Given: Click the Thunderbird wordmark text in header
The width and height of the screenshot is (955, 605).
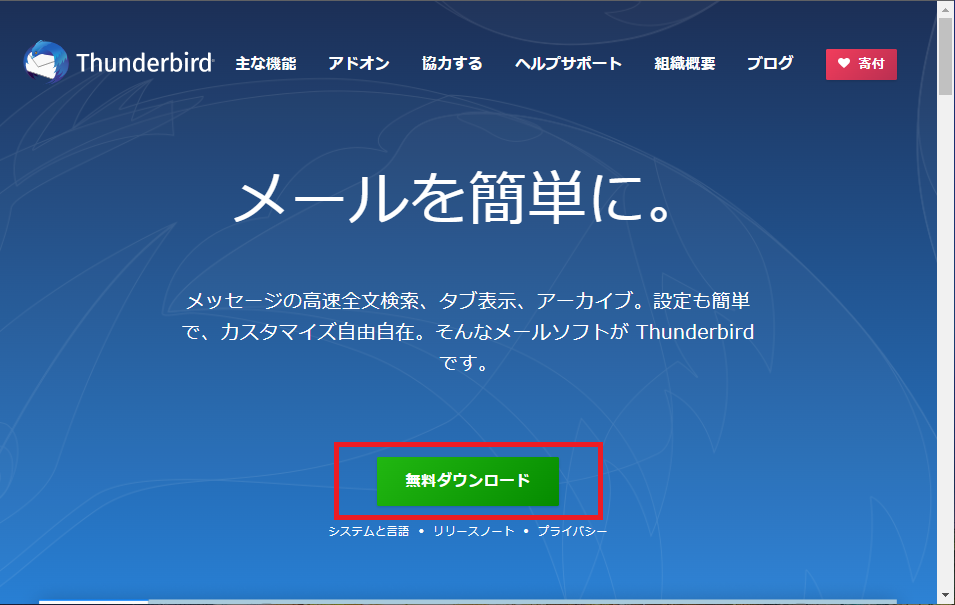Looking at the screenshot, I should (144, 64).
